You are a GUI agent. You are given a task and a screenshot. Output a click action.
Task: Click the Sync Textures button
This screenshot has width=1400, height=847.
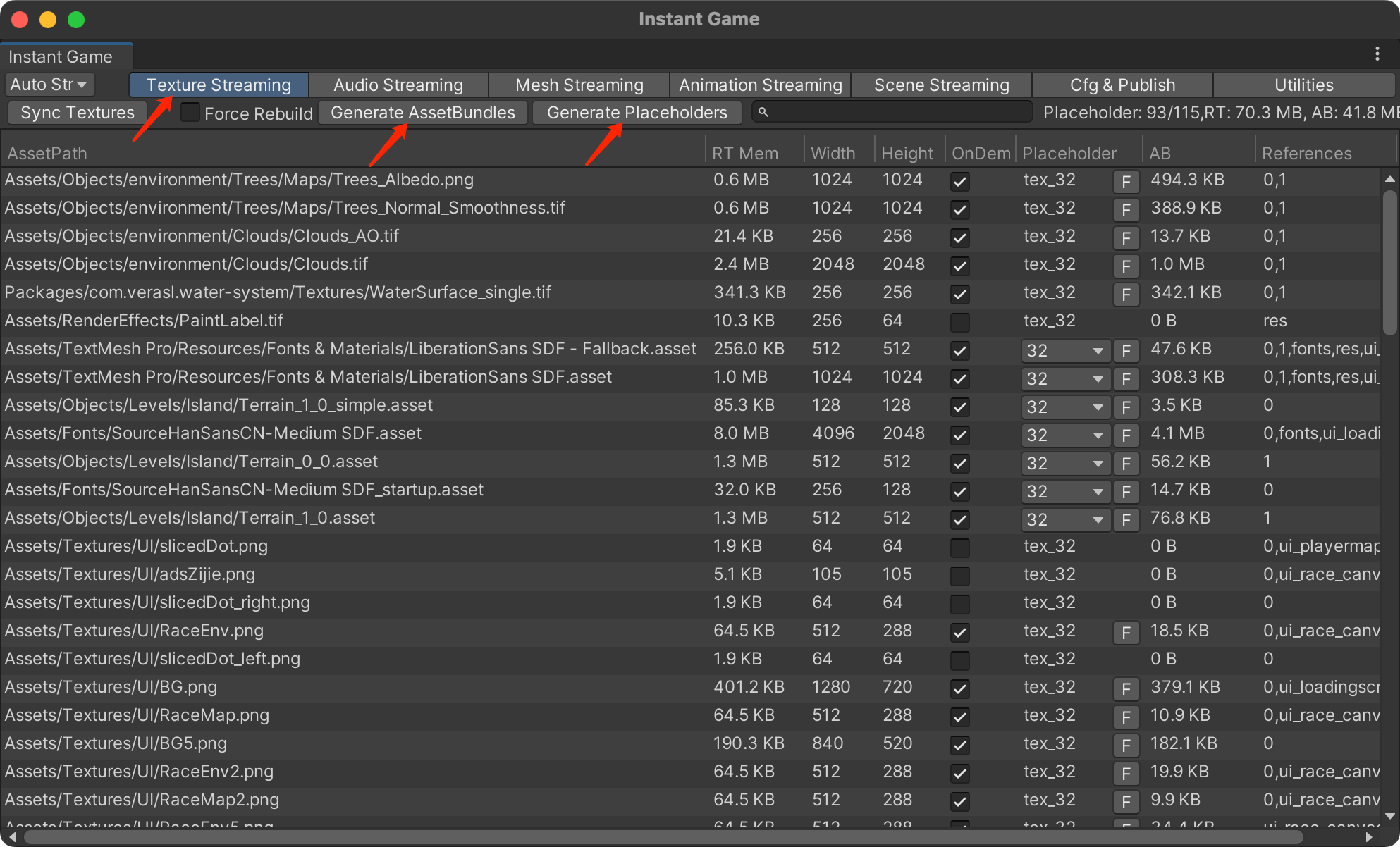point(77,113)
